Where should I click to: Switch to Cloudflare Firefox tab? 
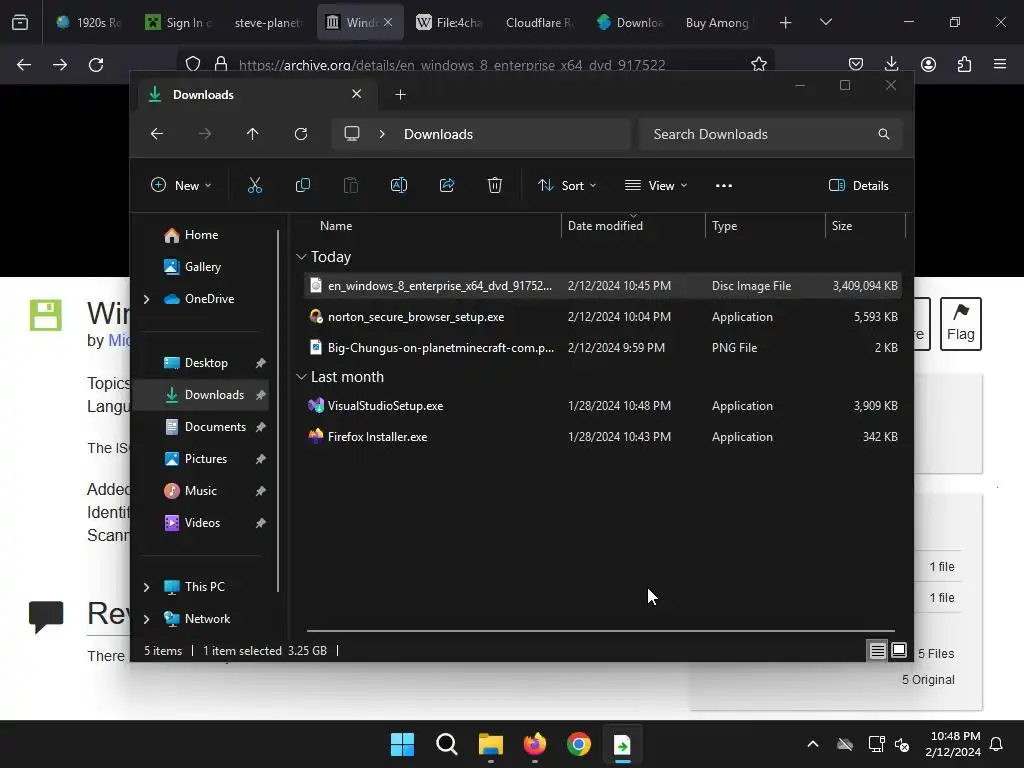[539, 22]
